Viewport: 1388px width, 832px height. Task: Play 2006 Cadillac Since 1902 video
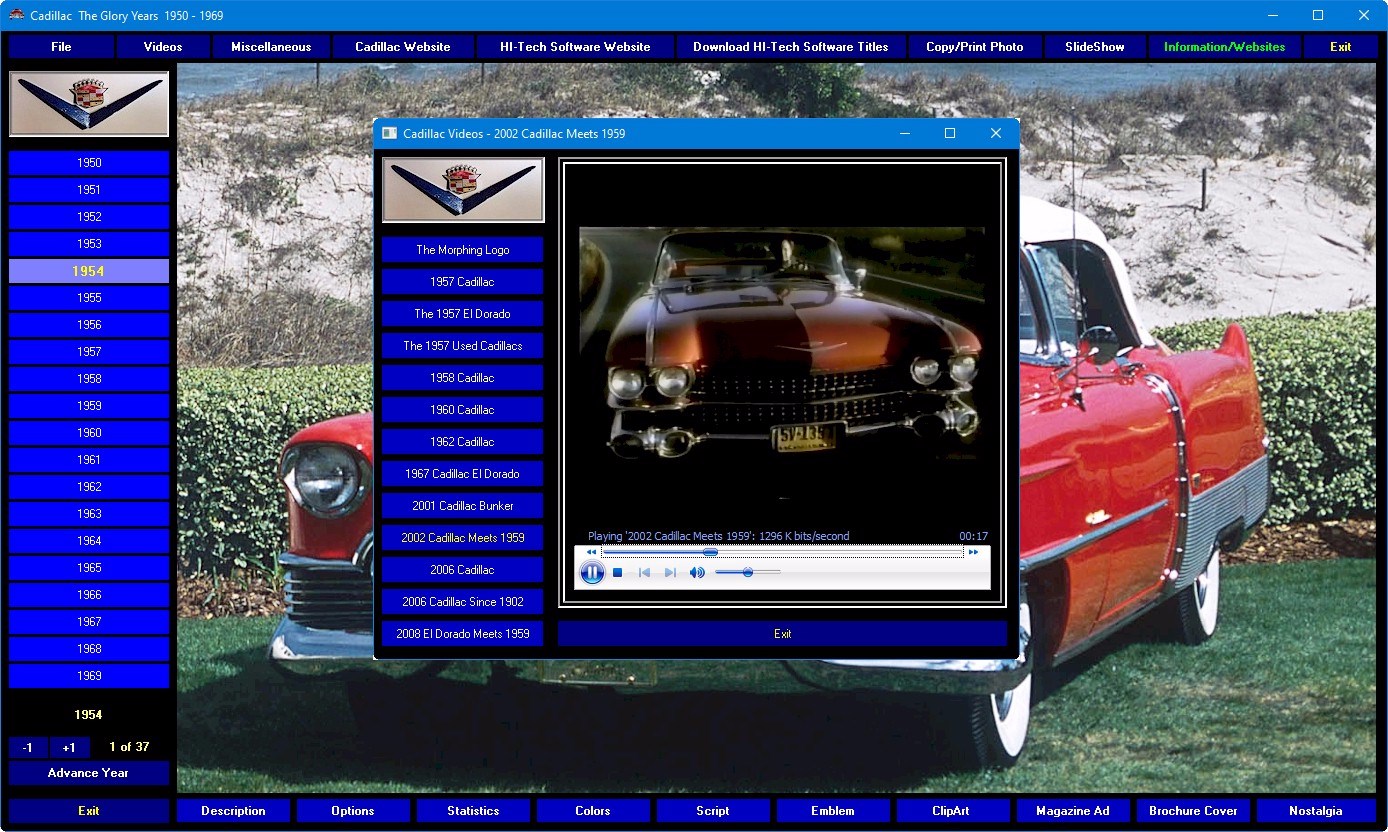click(x=463, y=602)
